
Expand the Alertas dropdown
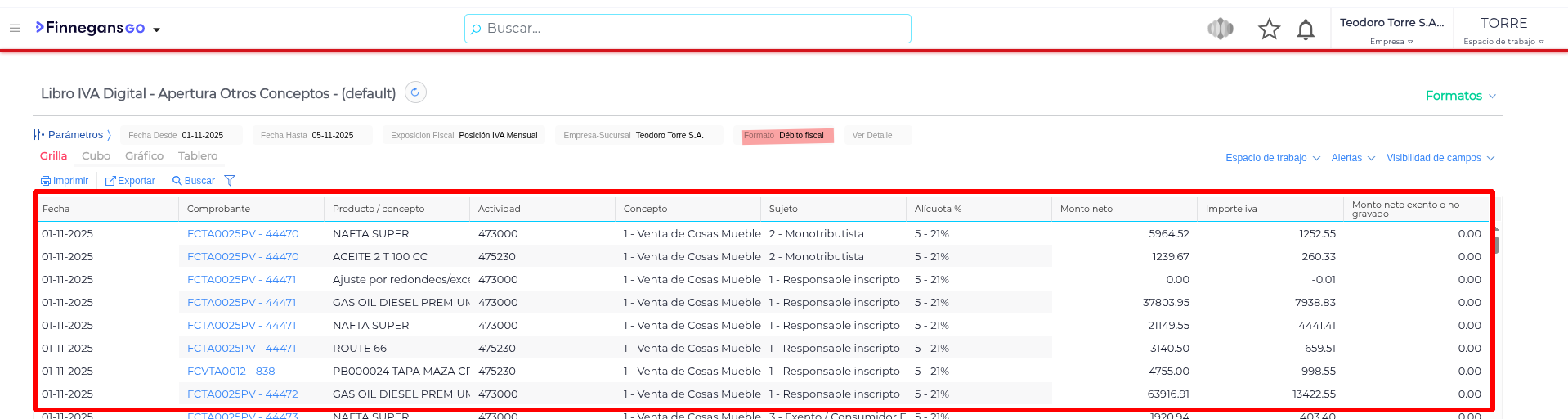click(1352, 158)
